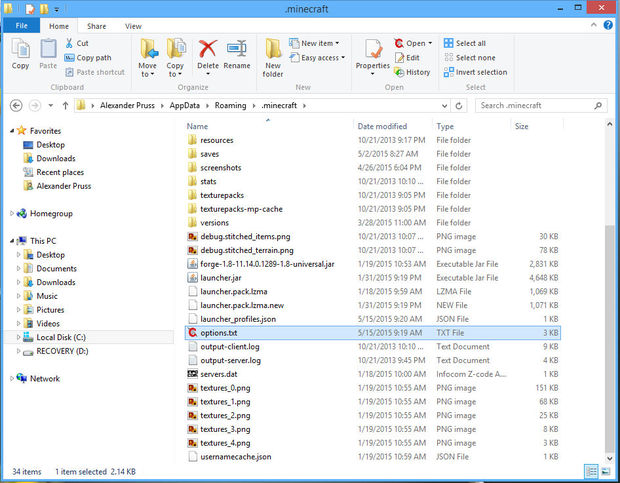Image resolution: width=620 pixels, height=483 pixels.
Task: Select textures_0.png file
Action: (x=225, y=388)
